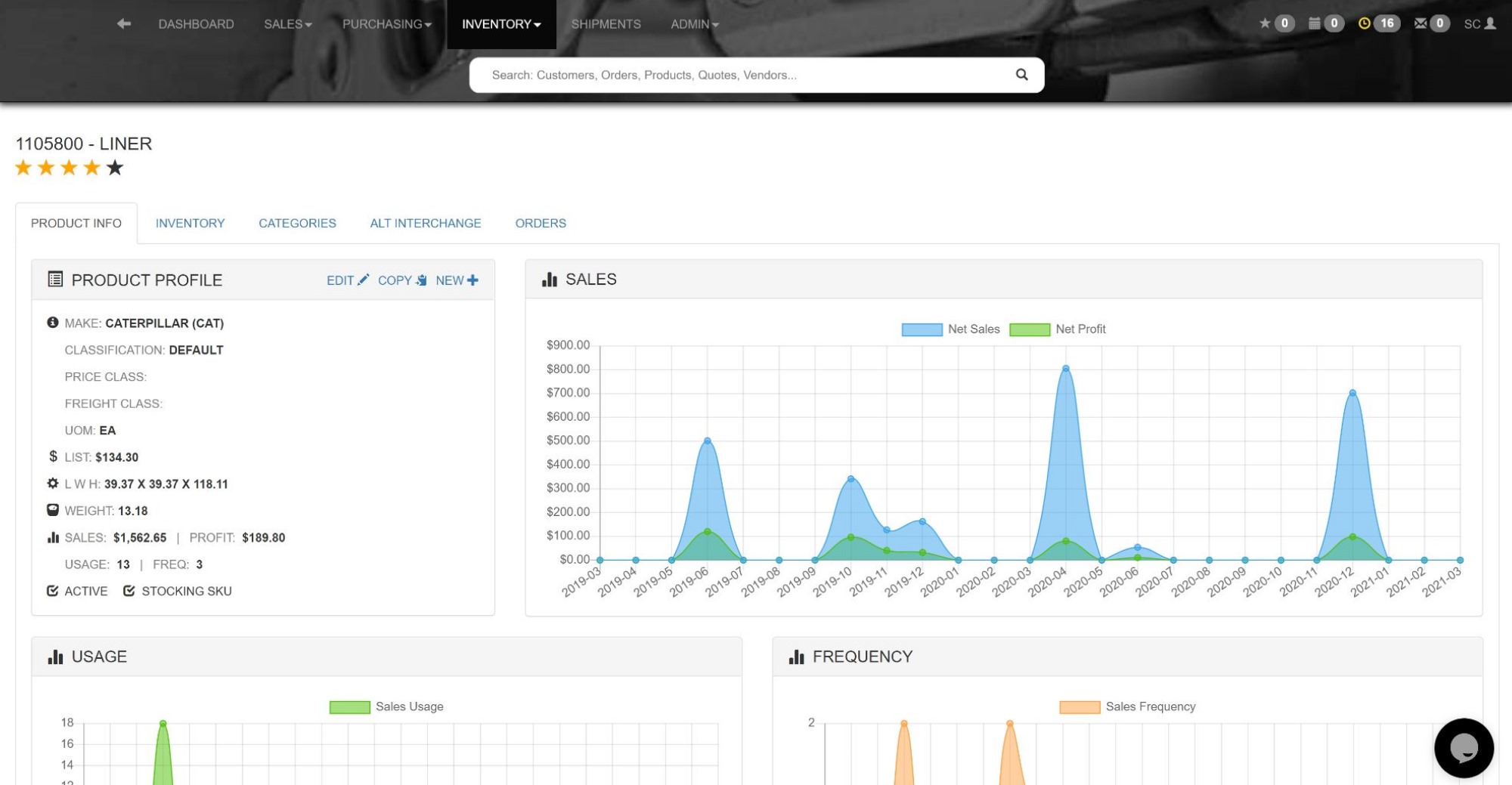Click EDIT in Product Profile
Image resolution: width=1512 pixels, height=785 pixels.
pyautogui.click(x=348, y=280)
